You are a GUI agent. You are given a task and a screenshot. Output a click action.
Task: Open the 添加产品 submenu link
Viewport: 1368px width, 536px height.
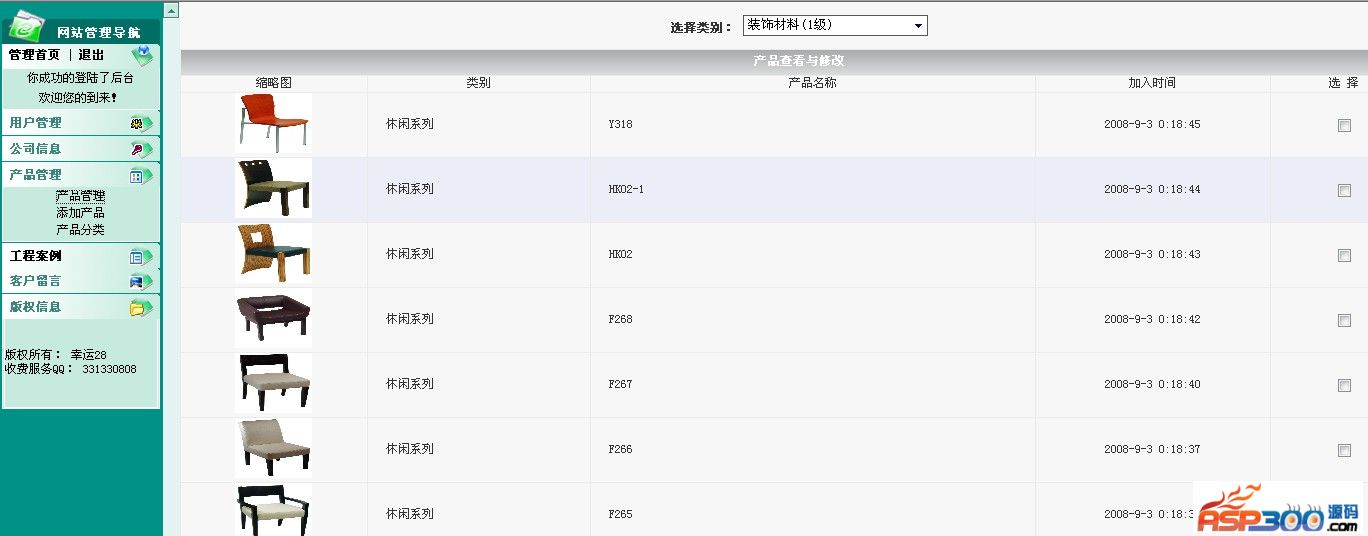tap(80, 213)
